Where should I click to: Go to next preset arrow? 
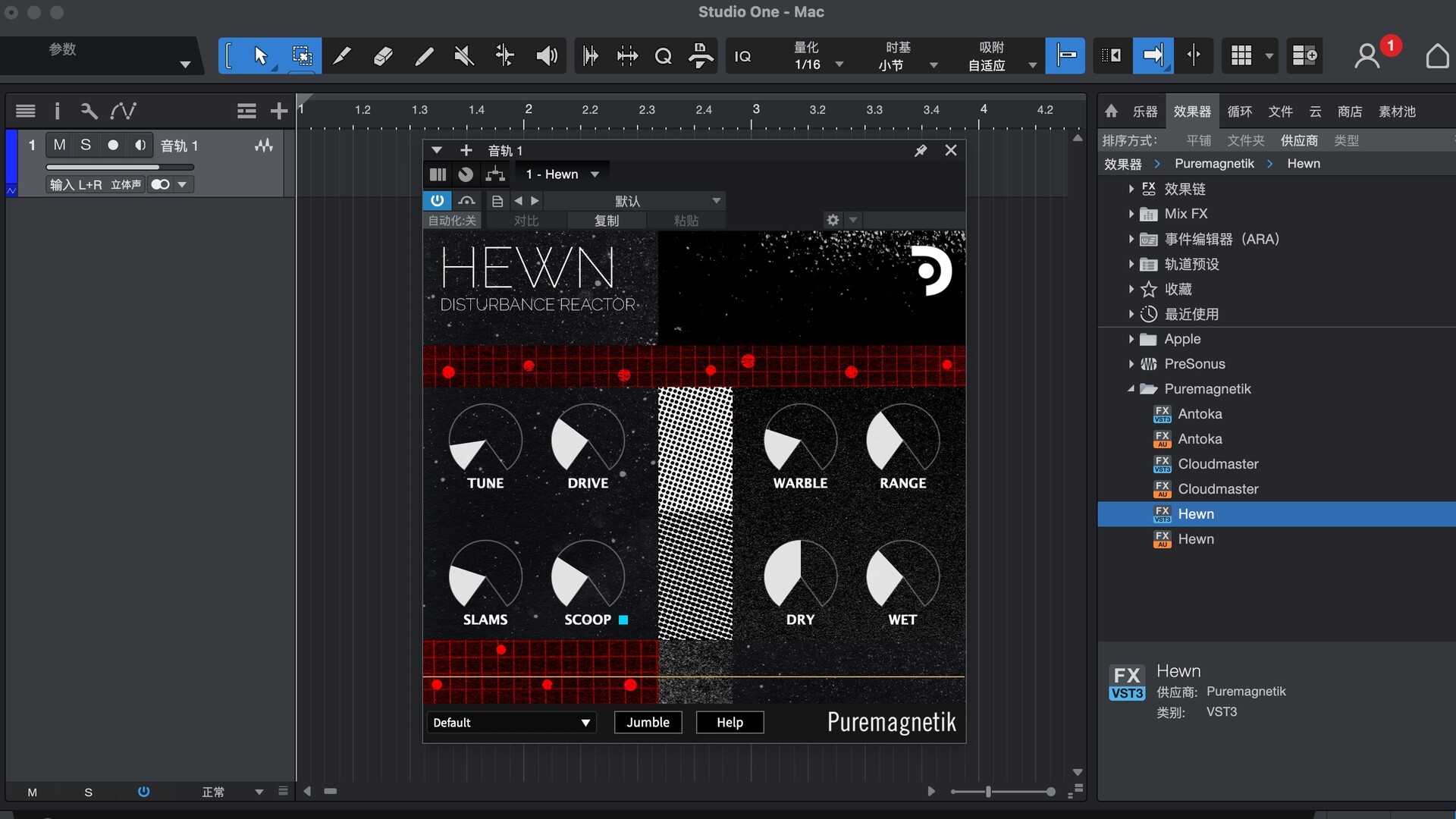(535, 201)
